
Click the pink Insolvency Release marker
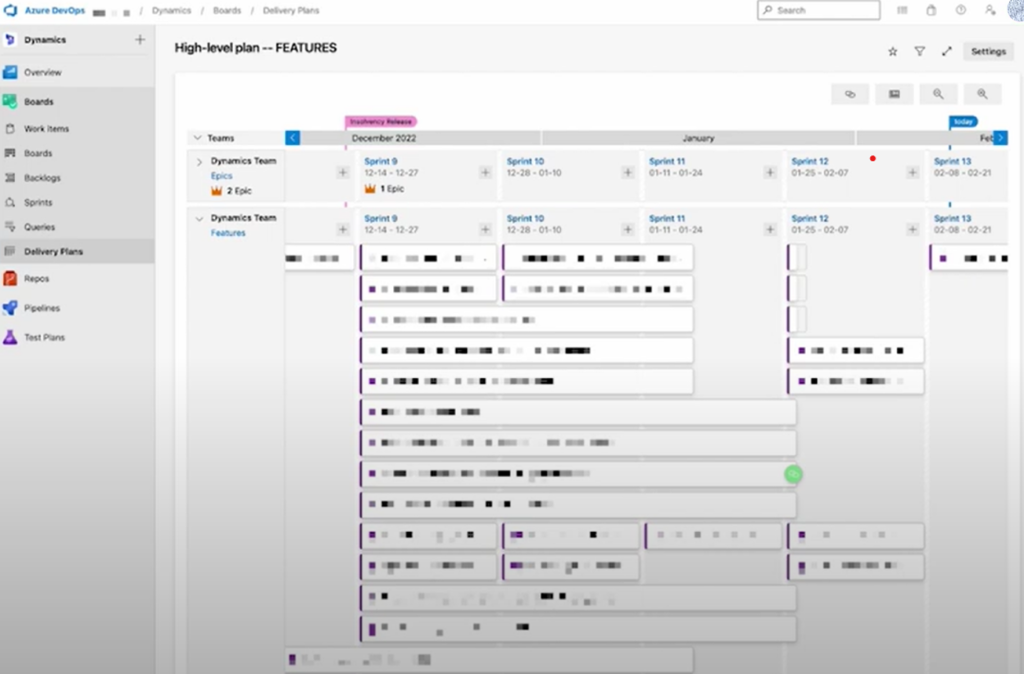(380, 121)
